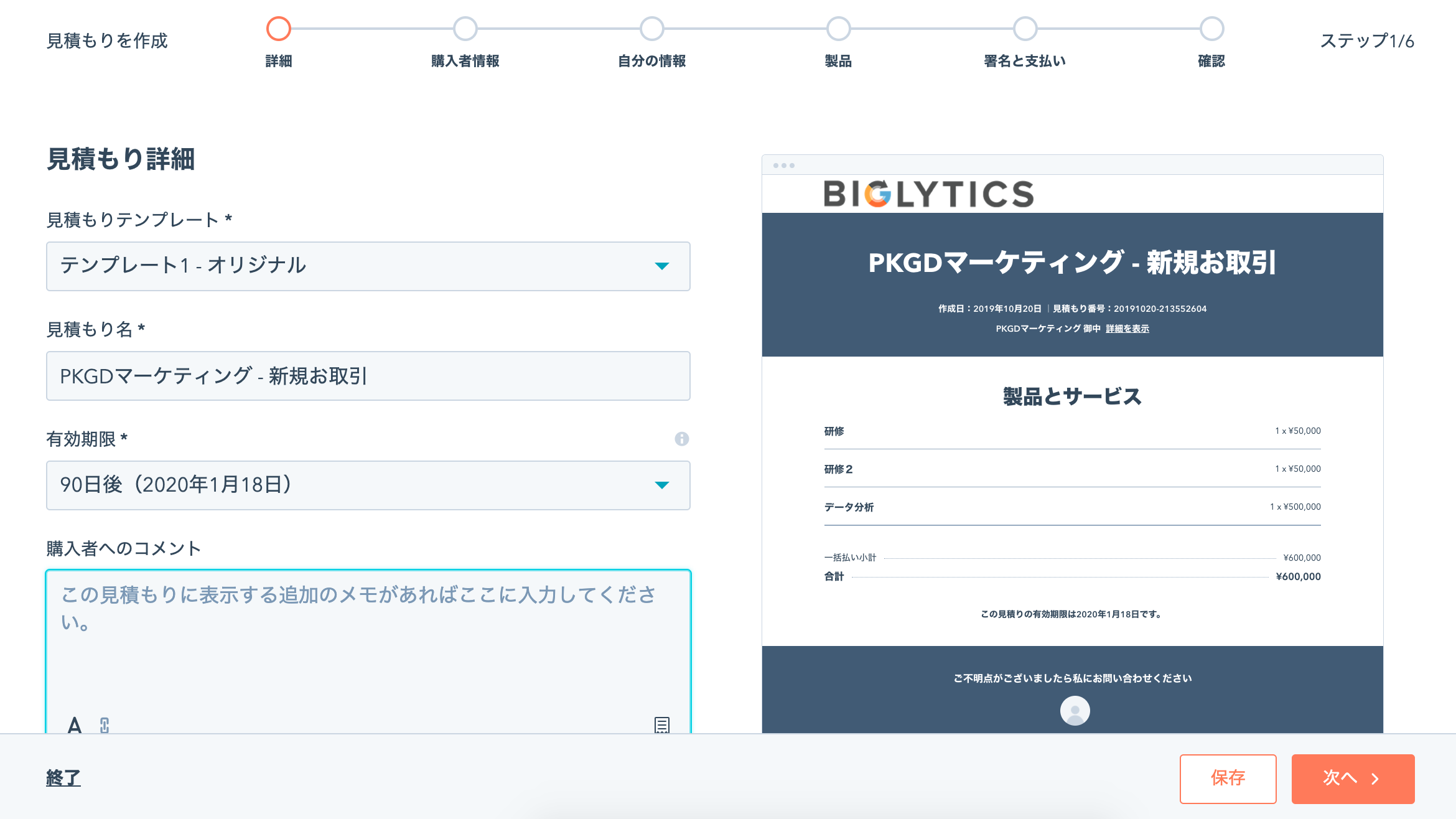The height and width of the screenshot is (819, 1456).
Task: Select the 詳細 step circle
Action: click(x=279, y=29)
